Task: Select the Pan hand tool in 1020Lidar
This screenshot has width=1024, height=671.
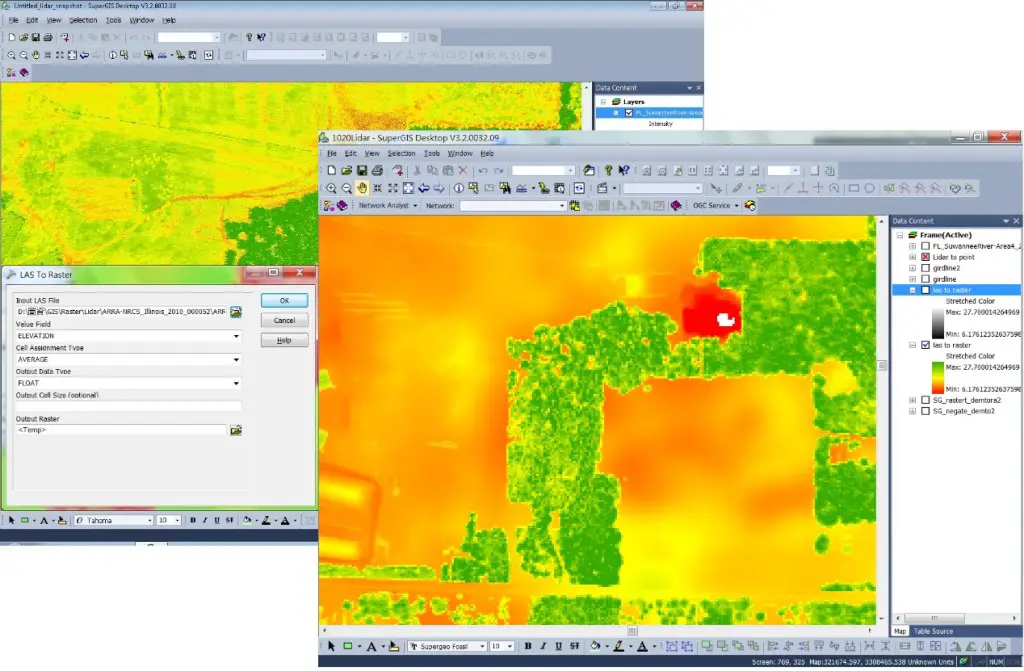Action: (362, 188)
